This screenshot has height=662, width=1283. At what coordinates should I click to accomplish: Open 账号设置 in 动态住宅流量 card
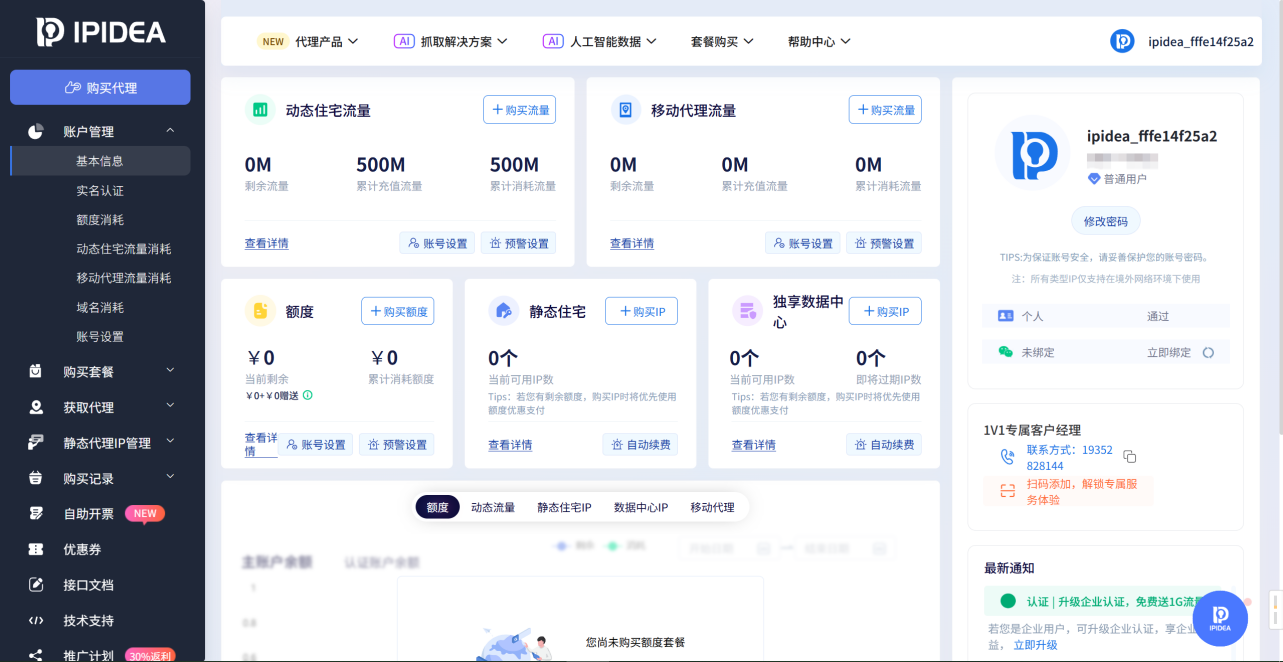[x=437, y=243]
